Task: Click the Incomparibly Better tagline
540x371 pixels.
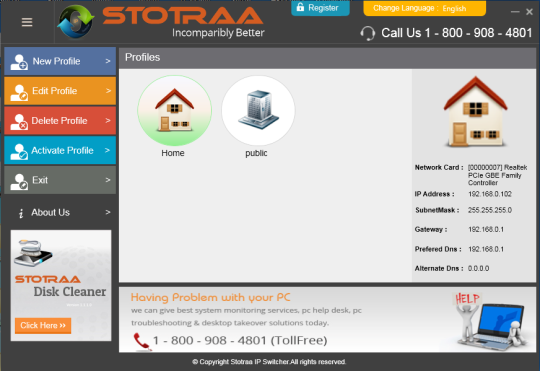Action: click(x=218, y=33)
